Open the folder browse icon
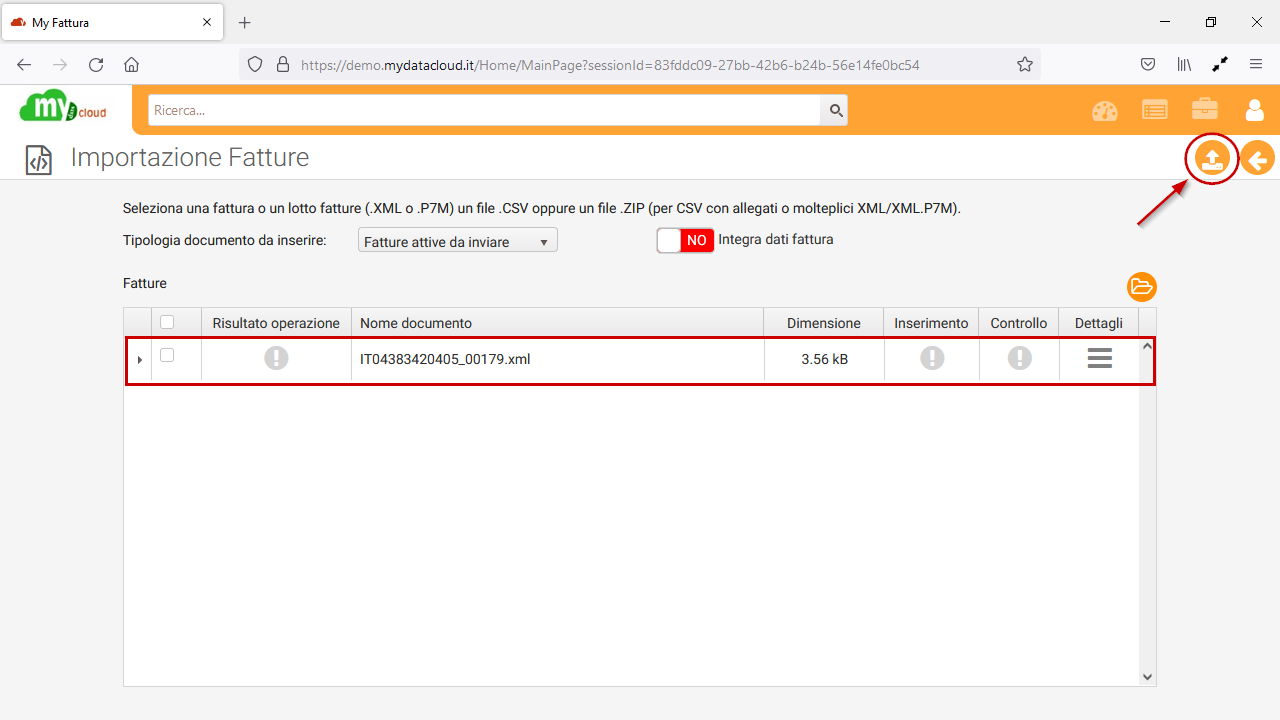 pyautogui.click(x=1141, y=287)
